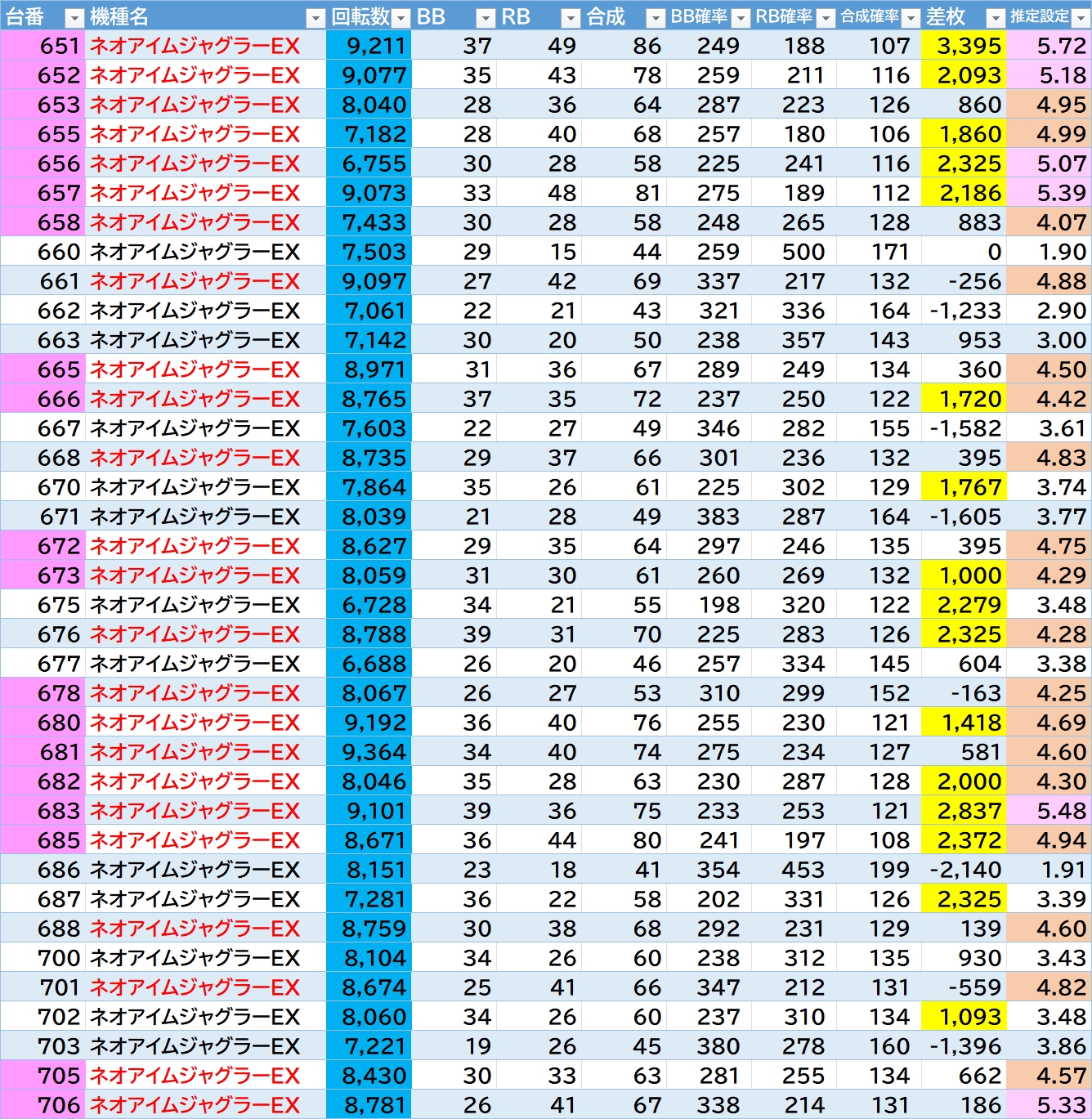Click the 差枚 cell showing -559

pyautogui.click(x=964, y=987)
